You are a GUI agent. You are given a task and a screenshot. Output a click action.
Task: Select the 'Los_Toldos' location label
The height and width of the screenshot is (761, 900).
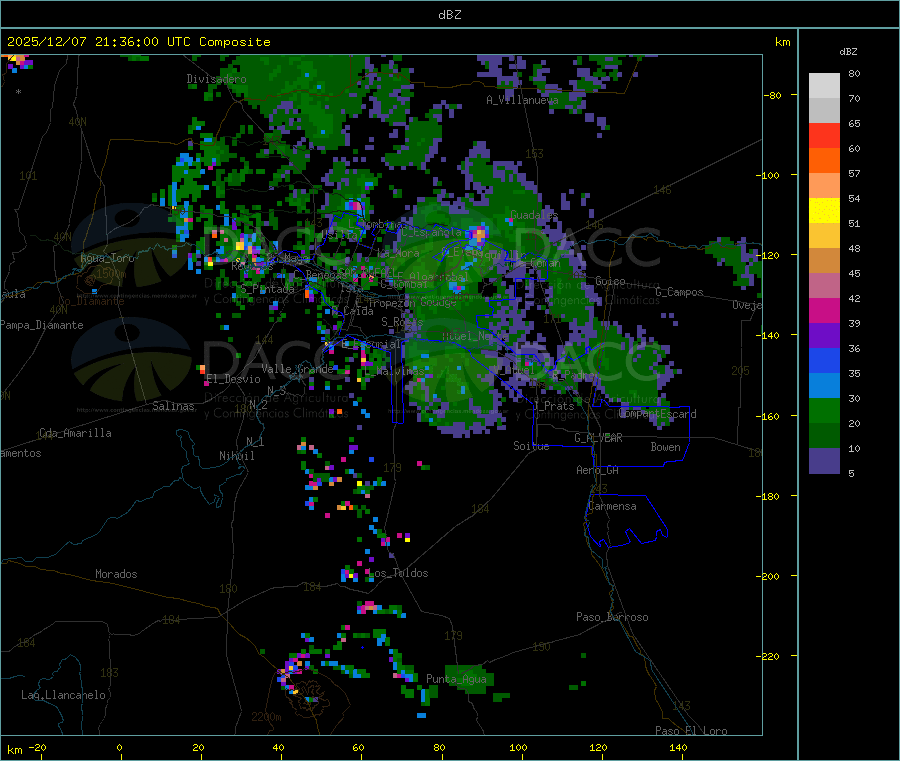tap(398, 573)
